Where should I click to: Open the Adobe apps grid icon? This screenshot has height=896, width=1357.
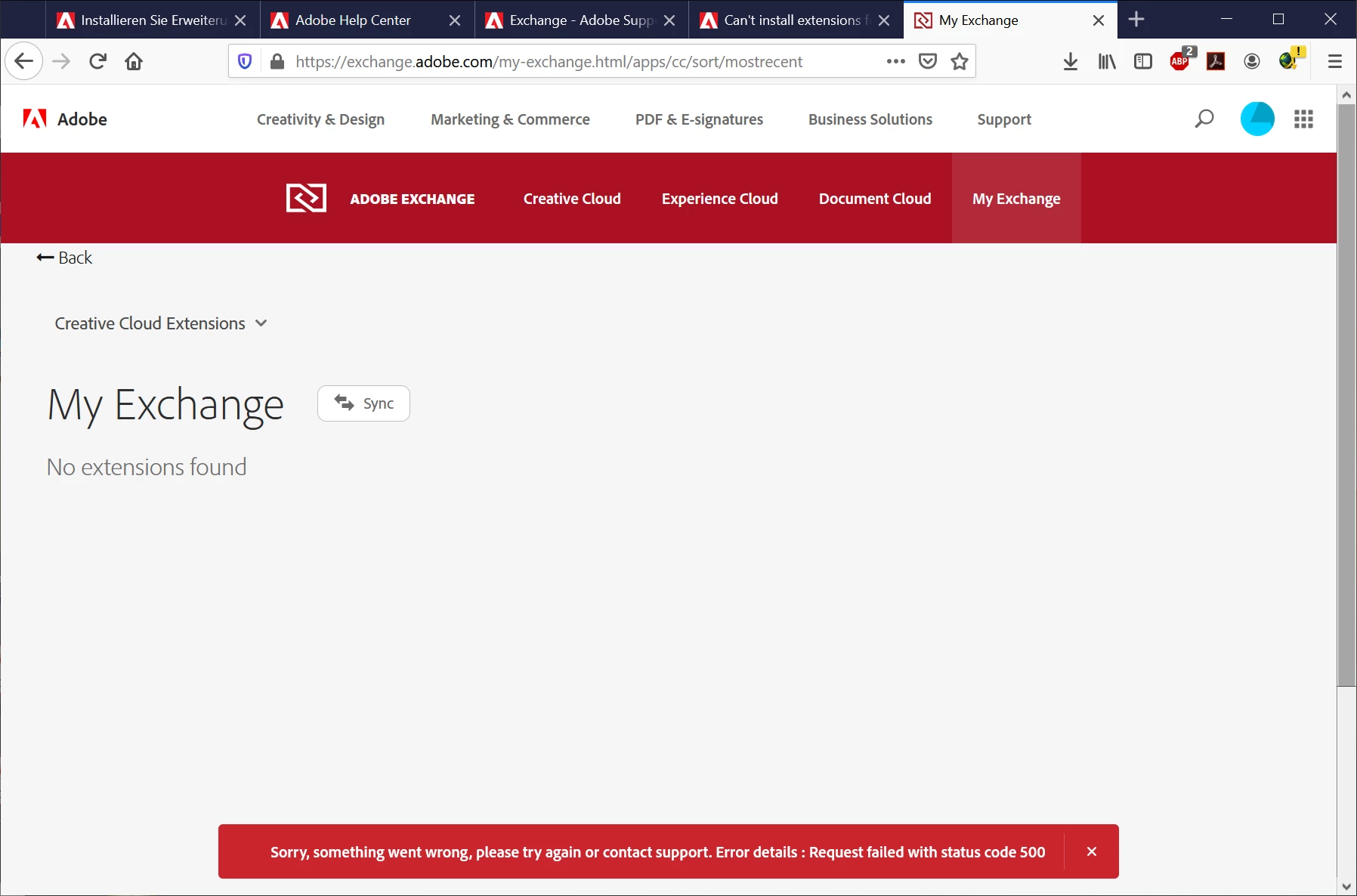point(1303,119)
